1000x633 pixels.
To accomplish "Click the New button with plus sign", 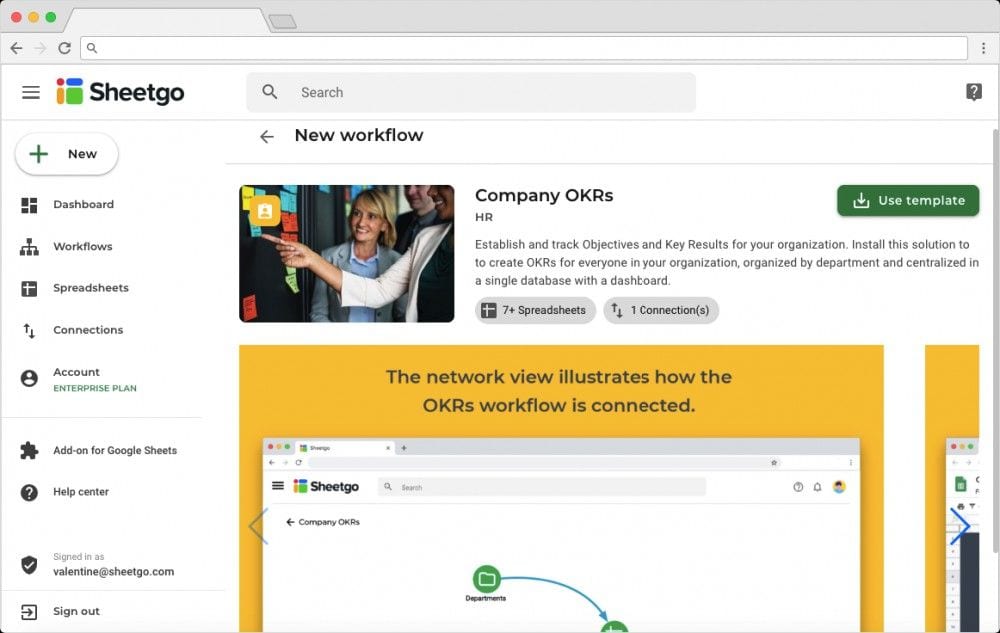I will coord(66,154).
